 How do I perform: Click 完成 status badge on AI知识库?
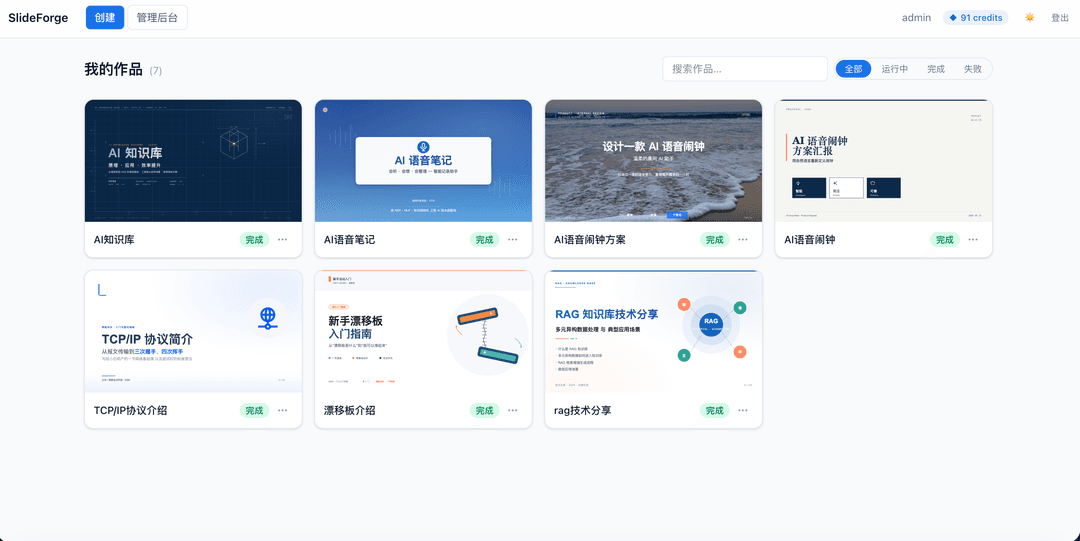pyautogui.click(x=254, y=240)
